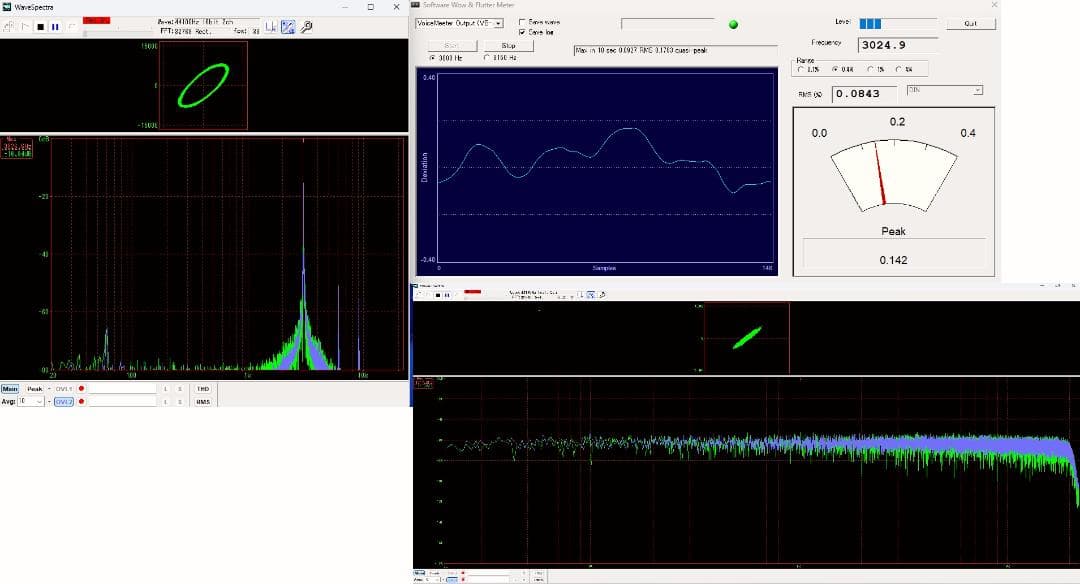Image resolution: width=1080 pixels, height=584 pixels.
Task: Click the red record dot beside OVL2
Action: [81, 402]
